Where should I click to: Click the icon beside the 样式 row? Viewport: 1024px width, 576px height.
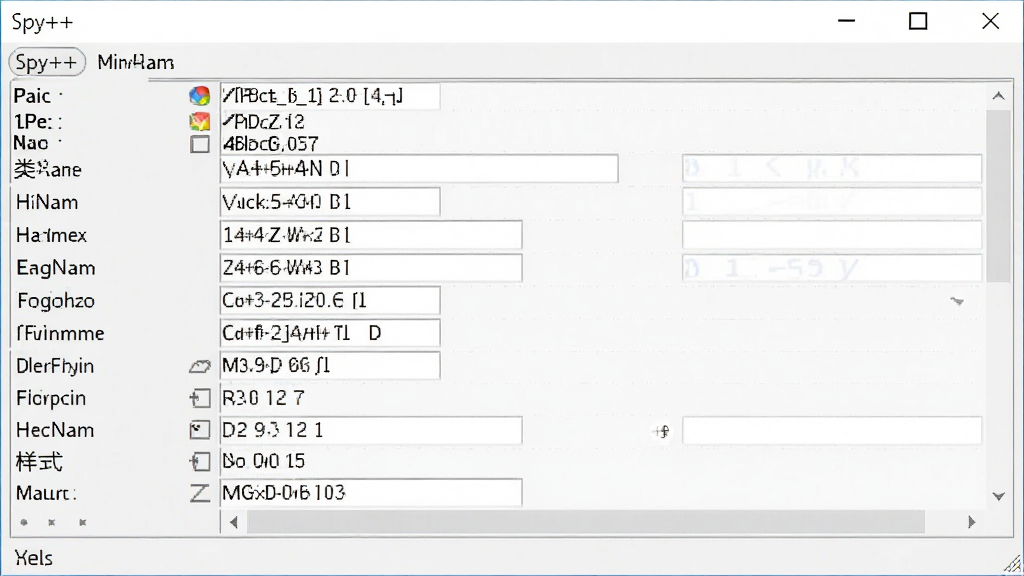(x=200, y=462)
